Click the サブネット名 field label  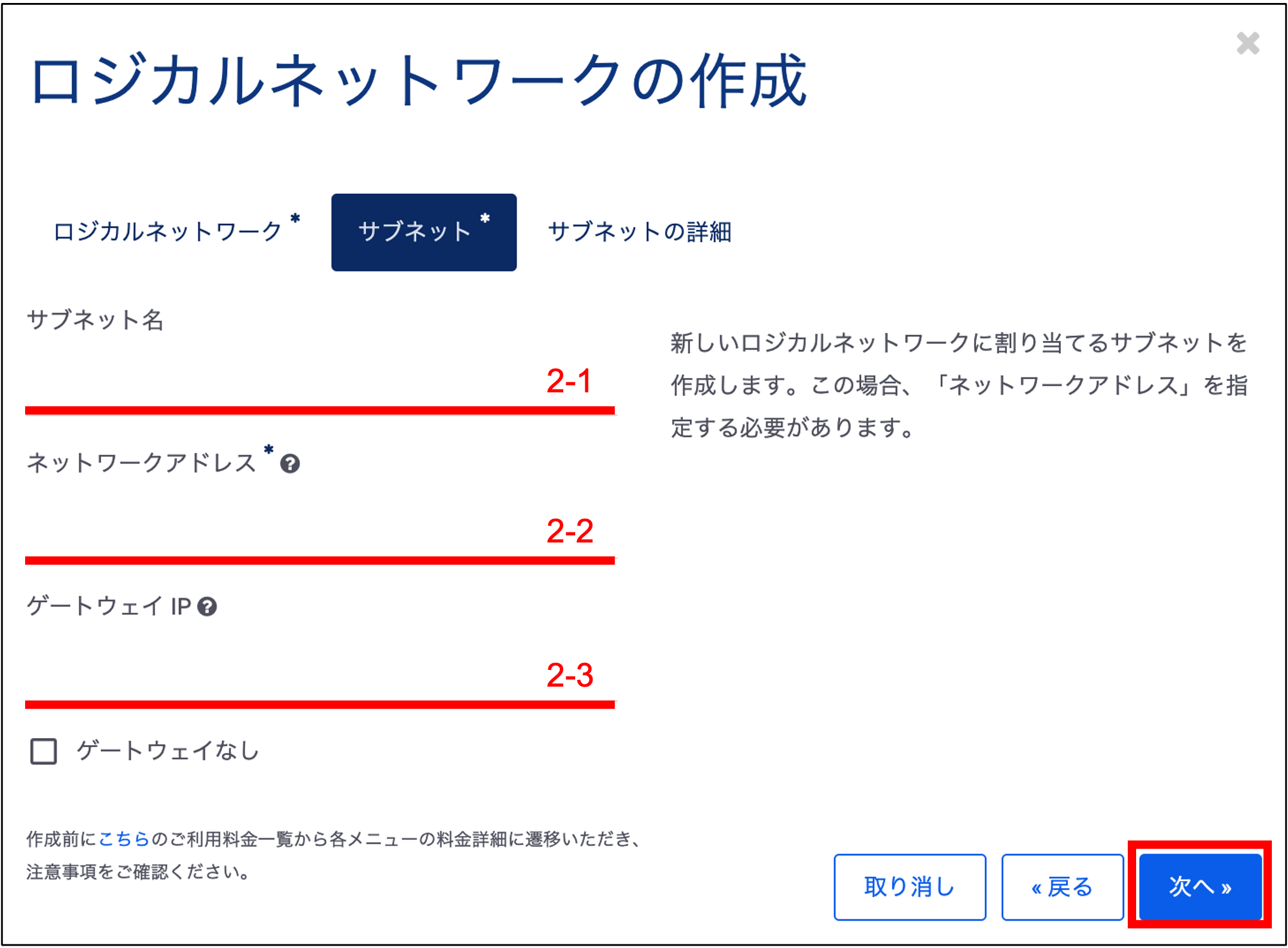96,320
